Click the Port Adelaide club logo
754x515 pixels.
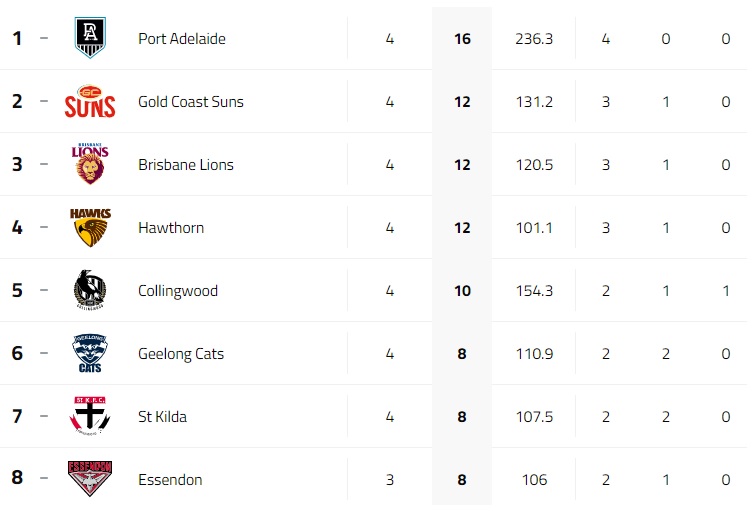coord(90,39)
